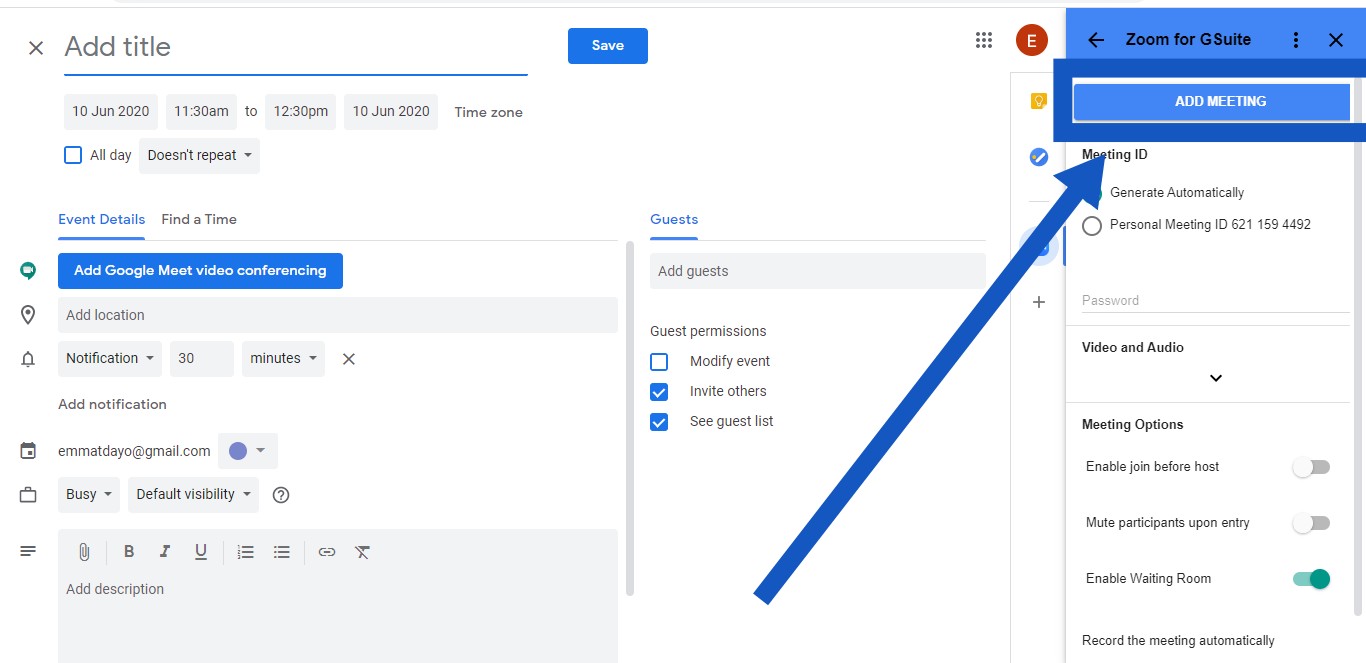This screenshot has width=1366, height=663.
Task: Switch to the Event Details tab
Action: tap(101, 220)
